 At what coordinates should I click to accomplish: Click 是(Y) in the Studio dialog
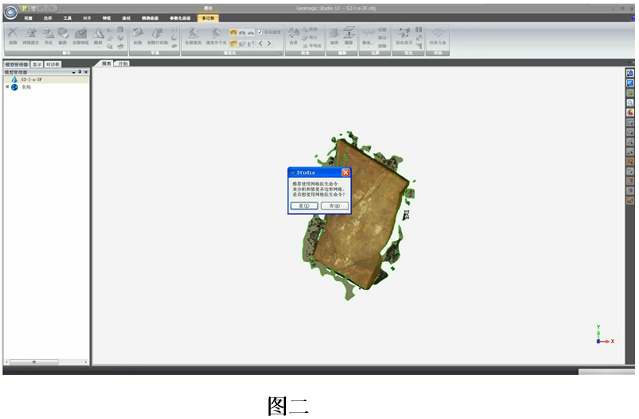(x=303, y=205)
